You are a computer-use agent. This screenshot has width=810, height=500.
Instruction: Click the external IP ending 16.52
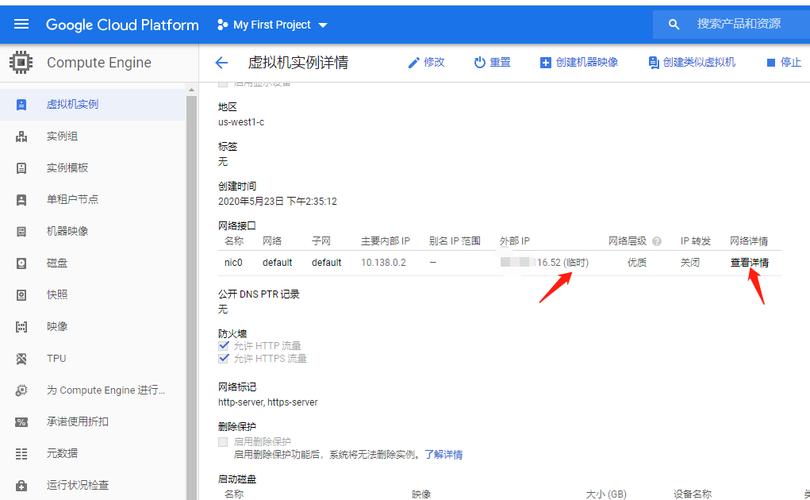coord(544,262)
